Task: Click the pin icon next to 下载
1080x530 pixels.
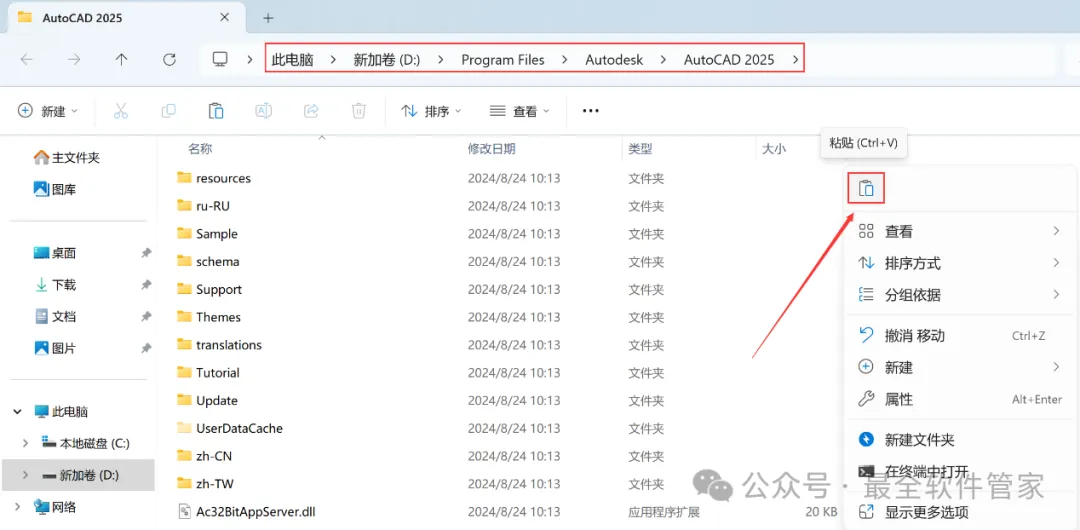Action: click(x=146, y=285)
